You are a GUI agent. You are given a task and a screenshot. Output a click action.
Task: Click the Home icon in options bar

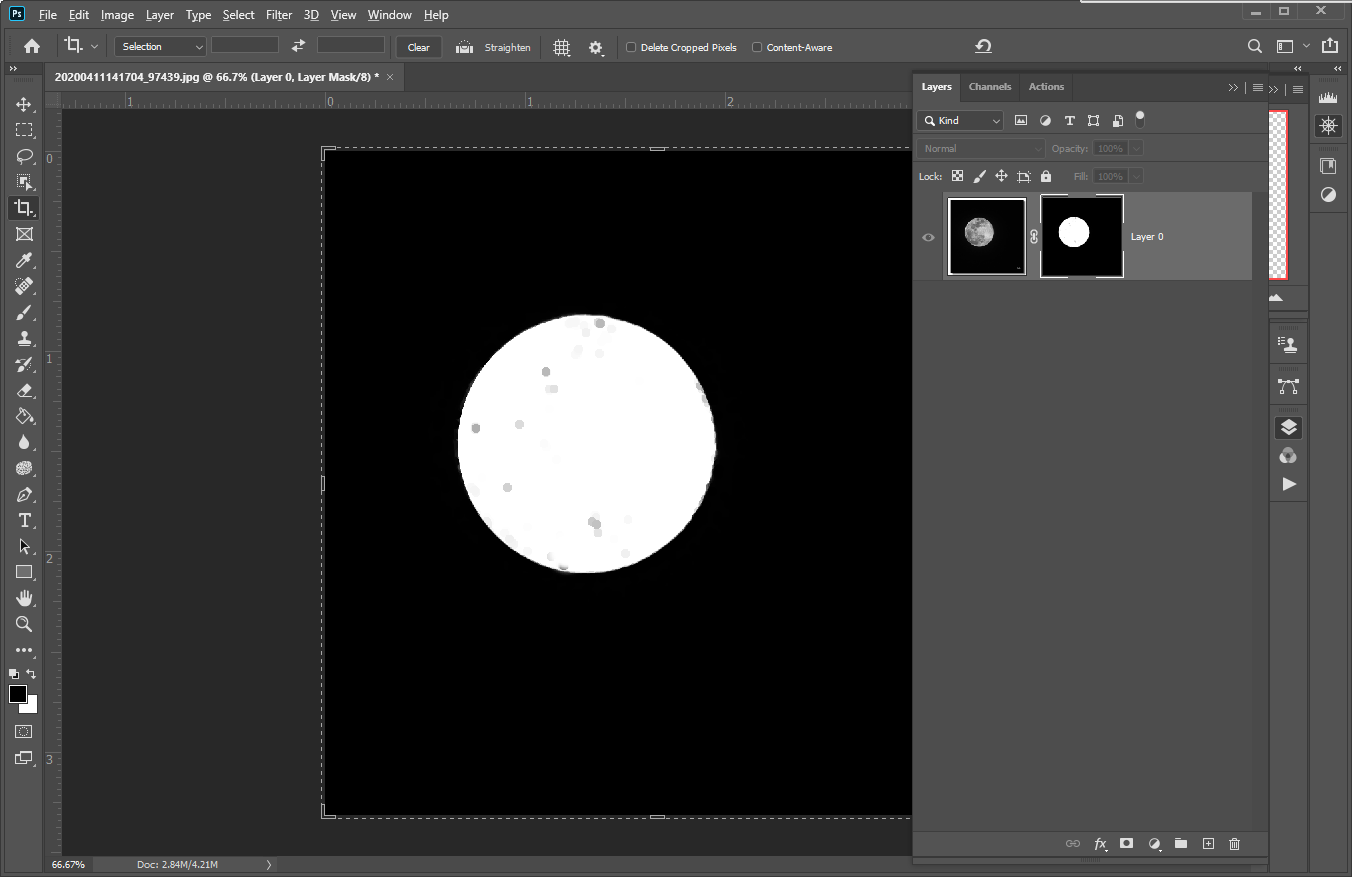[x=32, y=46]
